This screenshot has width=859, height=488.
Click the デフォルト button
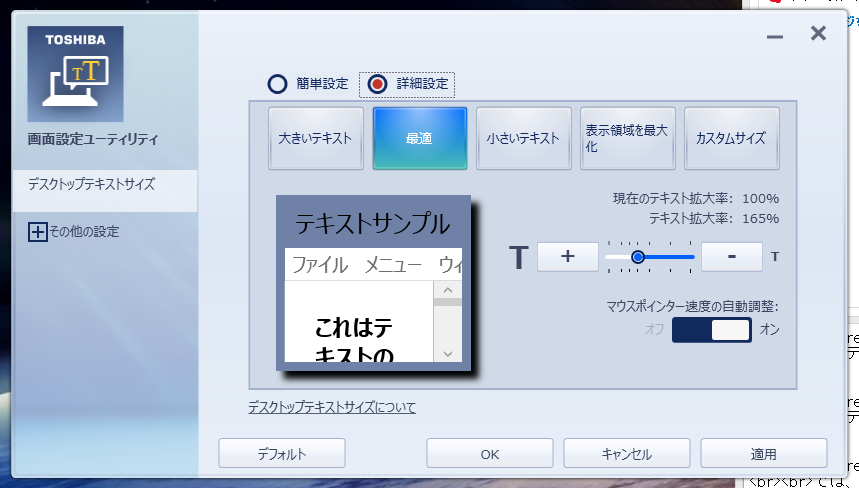(x=282, y=453)
